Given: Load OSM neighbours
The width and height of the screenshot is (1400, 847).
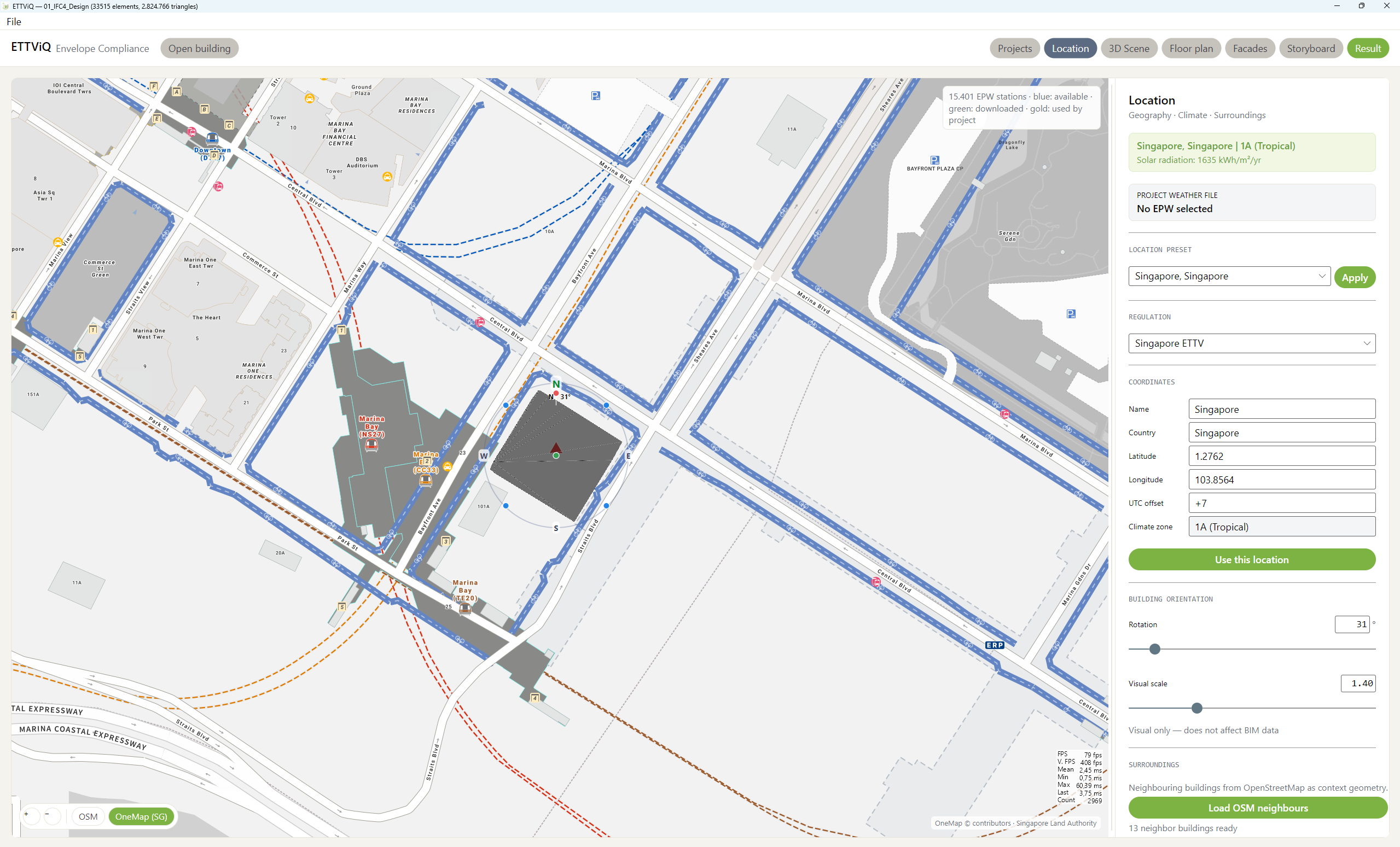Looking at the screenshot, I should pyautogui.click(x=1257, y=808).
